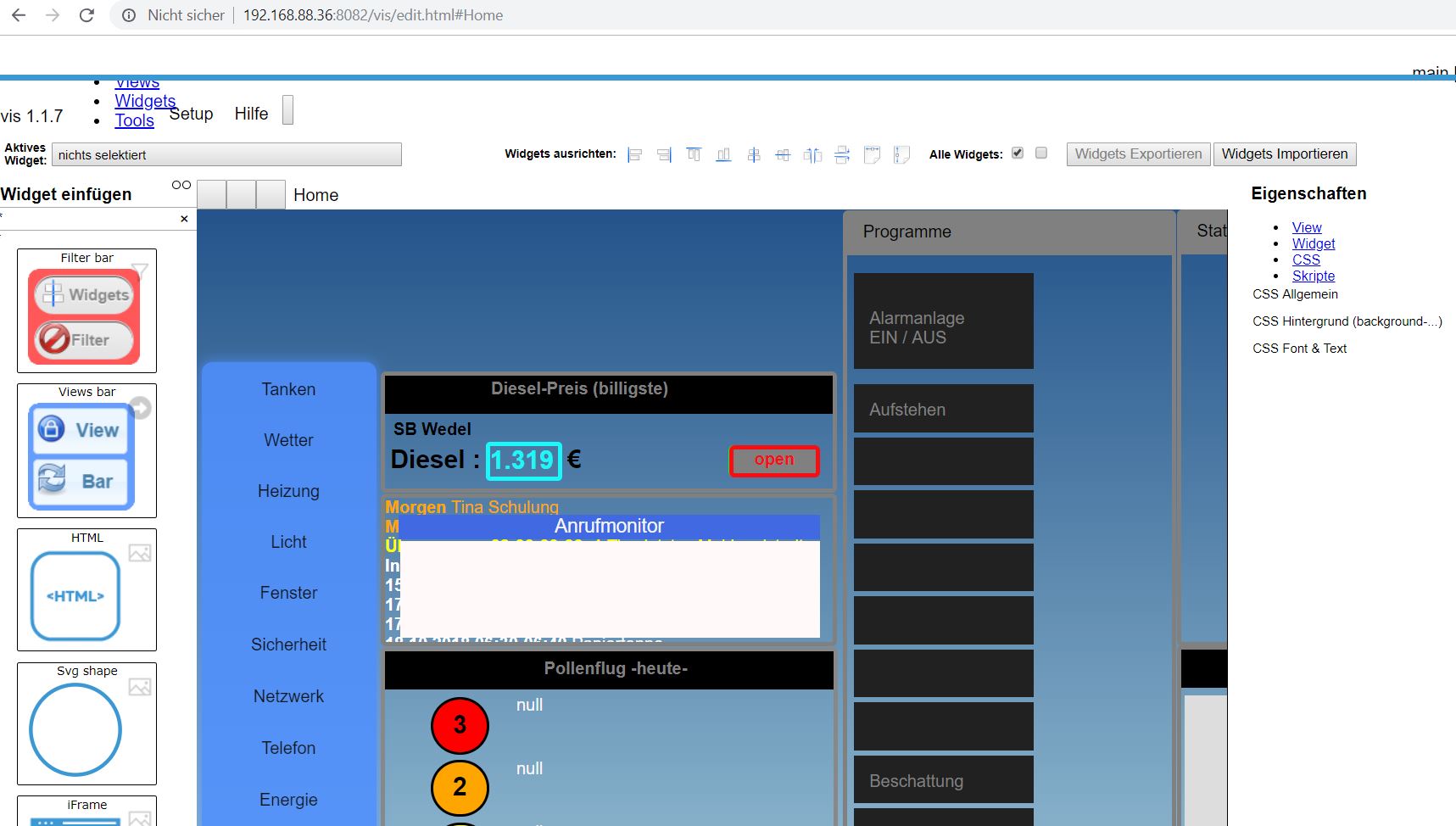Click the red open status button
This screenshot has height=826, width=1456.
774,460
